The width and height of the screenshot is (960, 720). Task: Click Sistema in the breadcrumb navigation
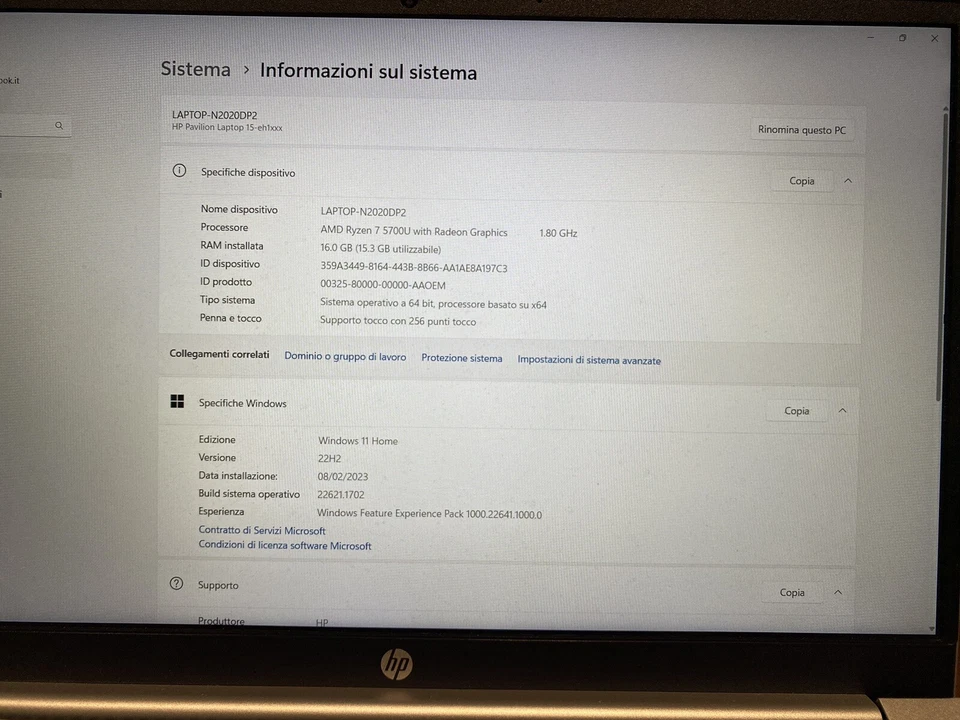click(195, 69)
